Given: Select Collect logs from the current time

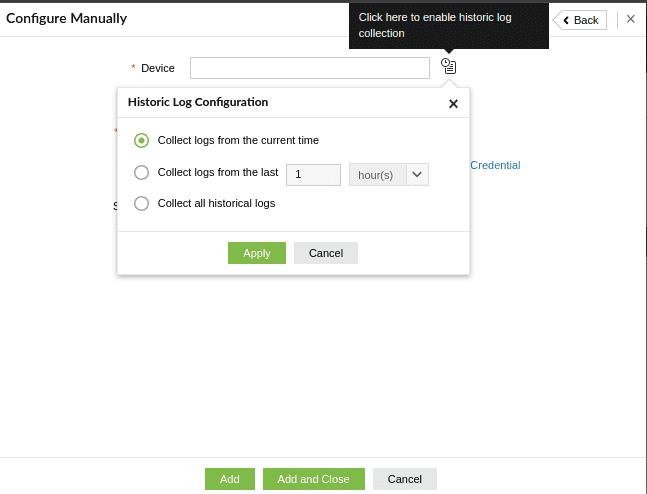Looking at the screenshot, I should pos(141,140).
